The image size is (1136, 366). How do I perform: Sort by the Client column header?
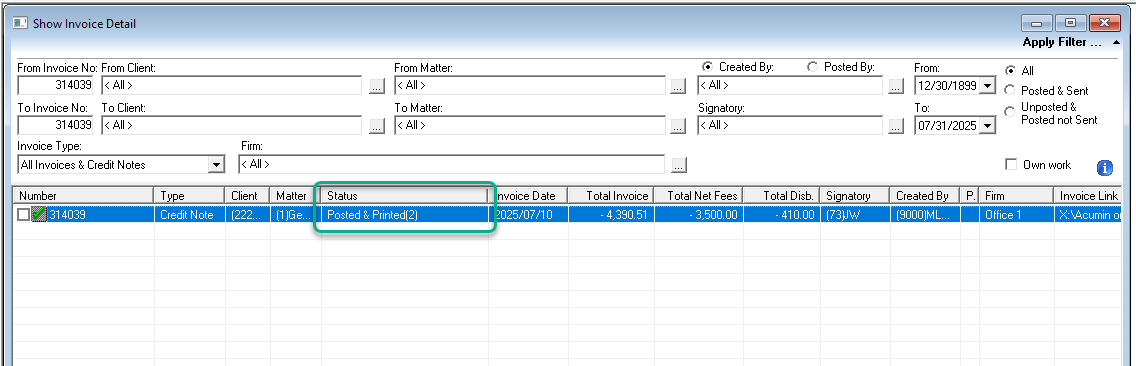[247, 196]
